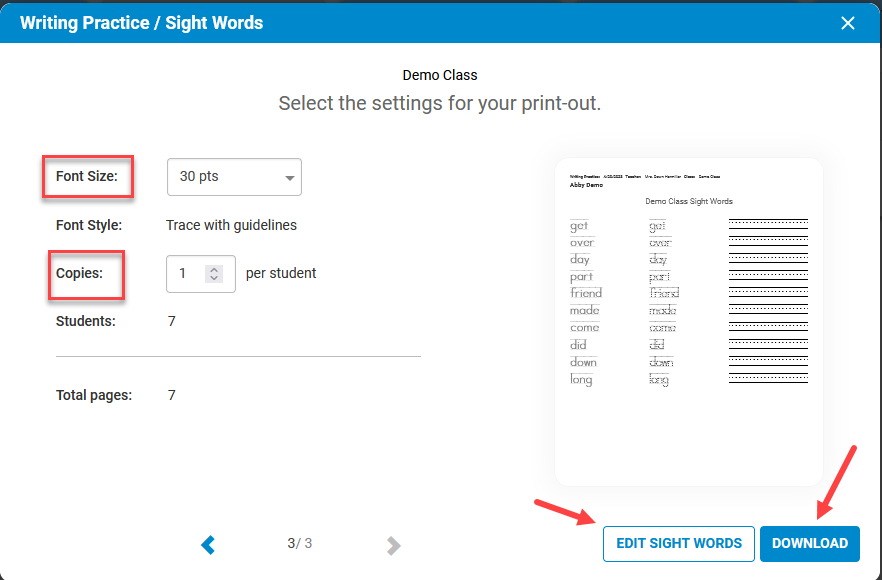Click the Copies label
The height and width of the screenshot is (580, 882).
click(79, 273)
